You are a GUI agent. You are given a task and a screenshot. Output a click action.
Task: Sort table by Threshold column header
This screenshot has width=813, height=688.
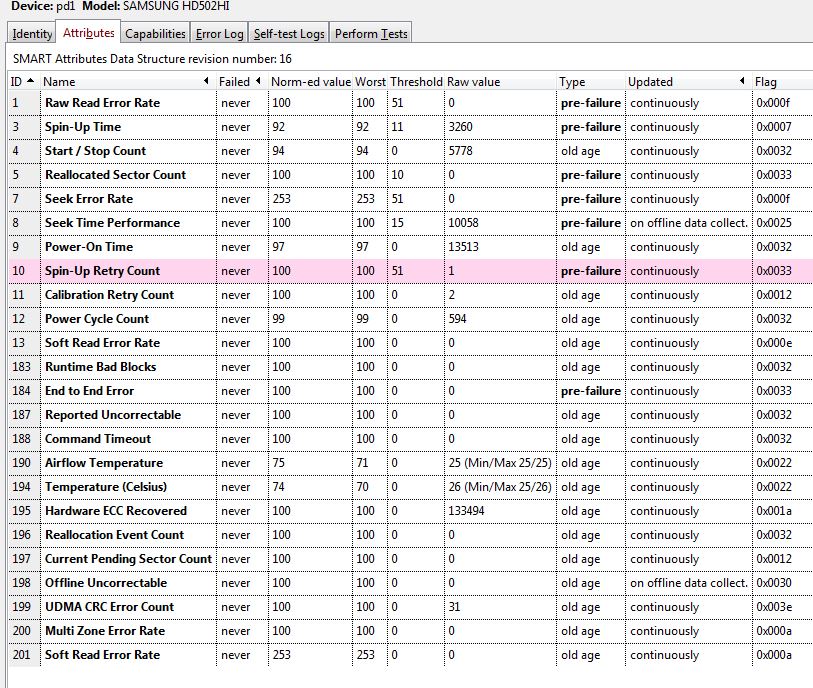[x=415, y=81]
